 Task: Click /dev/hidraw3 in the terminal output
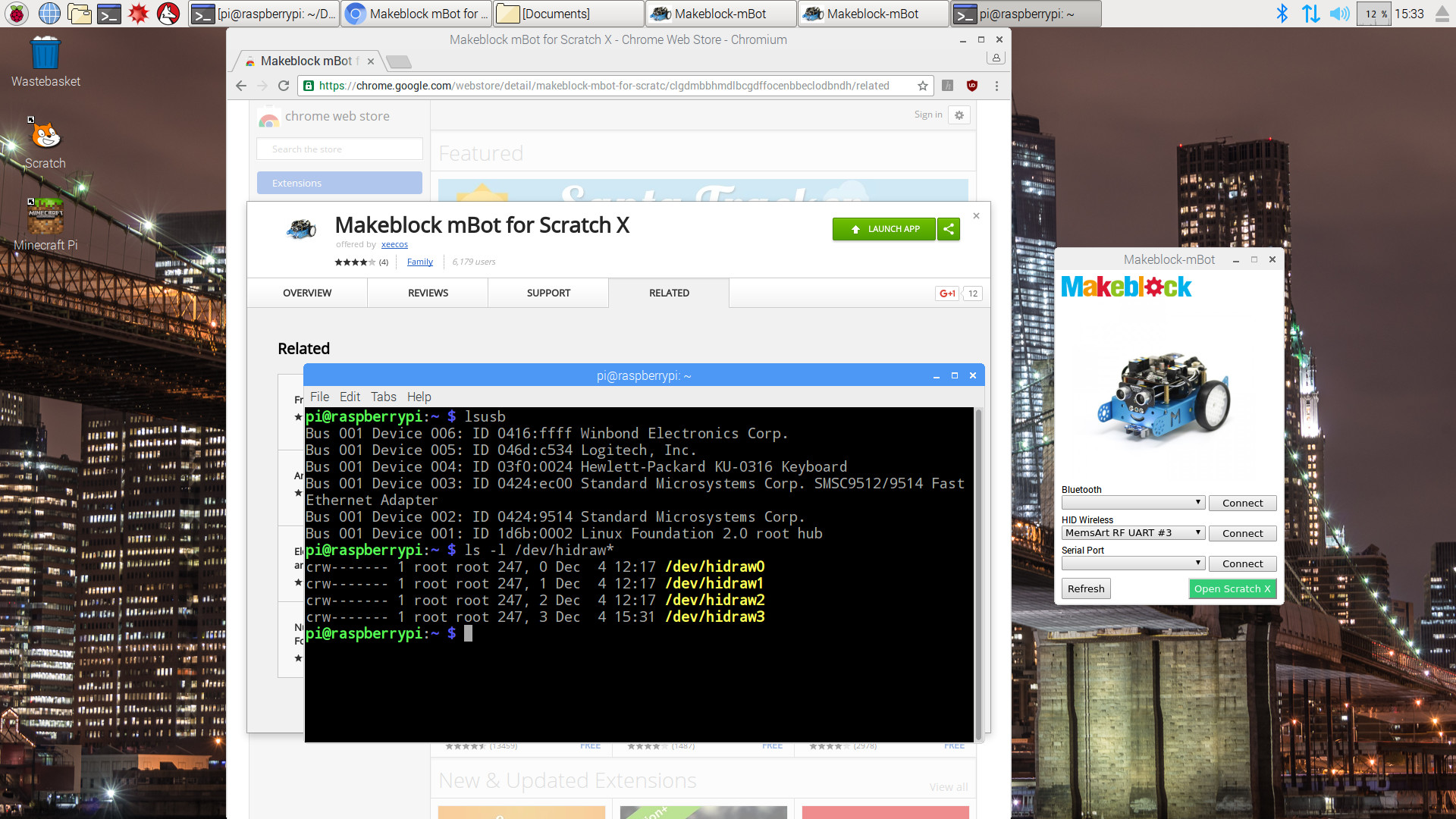pos(714,617)
